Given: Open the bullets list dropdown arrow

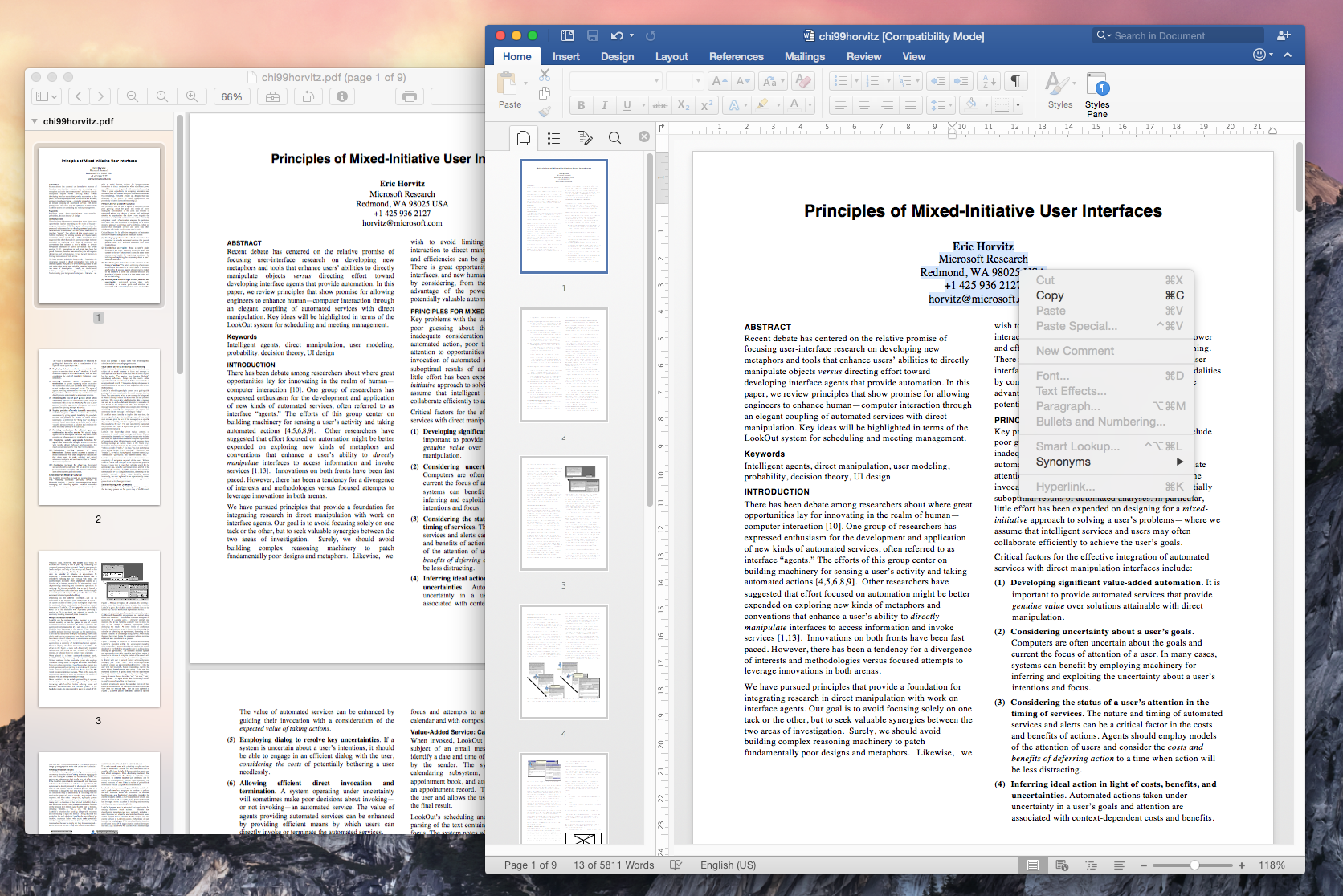Looking at the screenshot, I should 856,81.
